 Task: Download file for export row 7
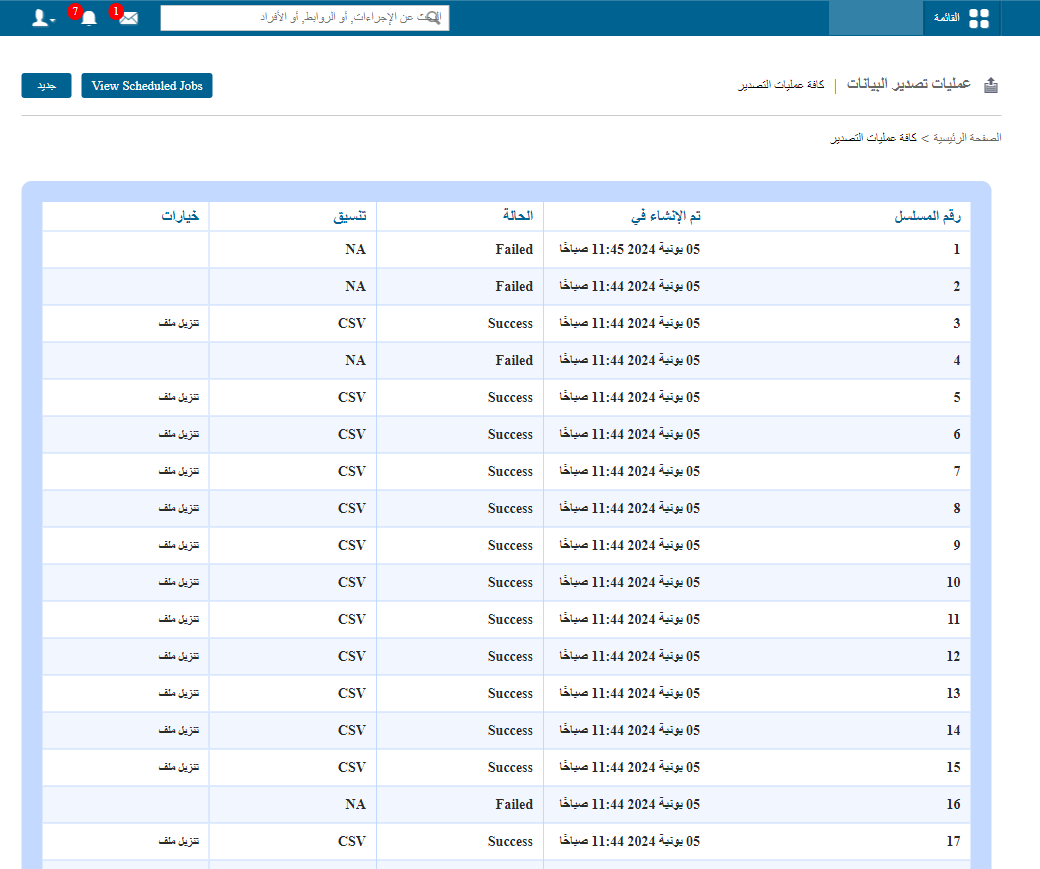click(178, 471)
